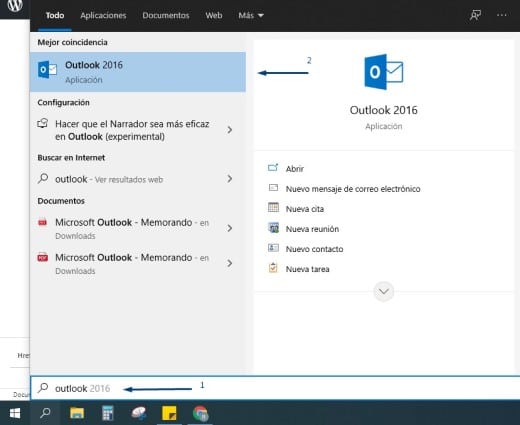Click the Nuevo contacto card icon
Screen dimensions: 520x425
[x=273, y=248]
